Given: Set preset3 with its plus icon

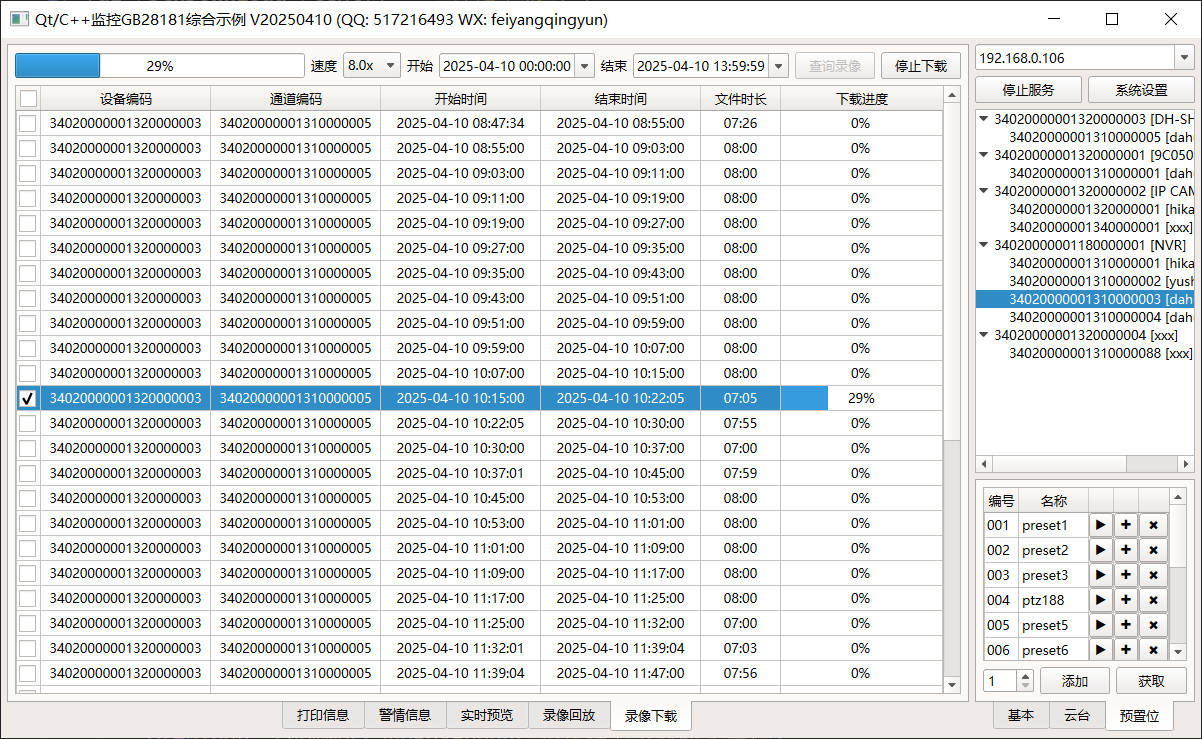Looking at the screenshot, I should pyautogui.click(x=1126, y=575).
